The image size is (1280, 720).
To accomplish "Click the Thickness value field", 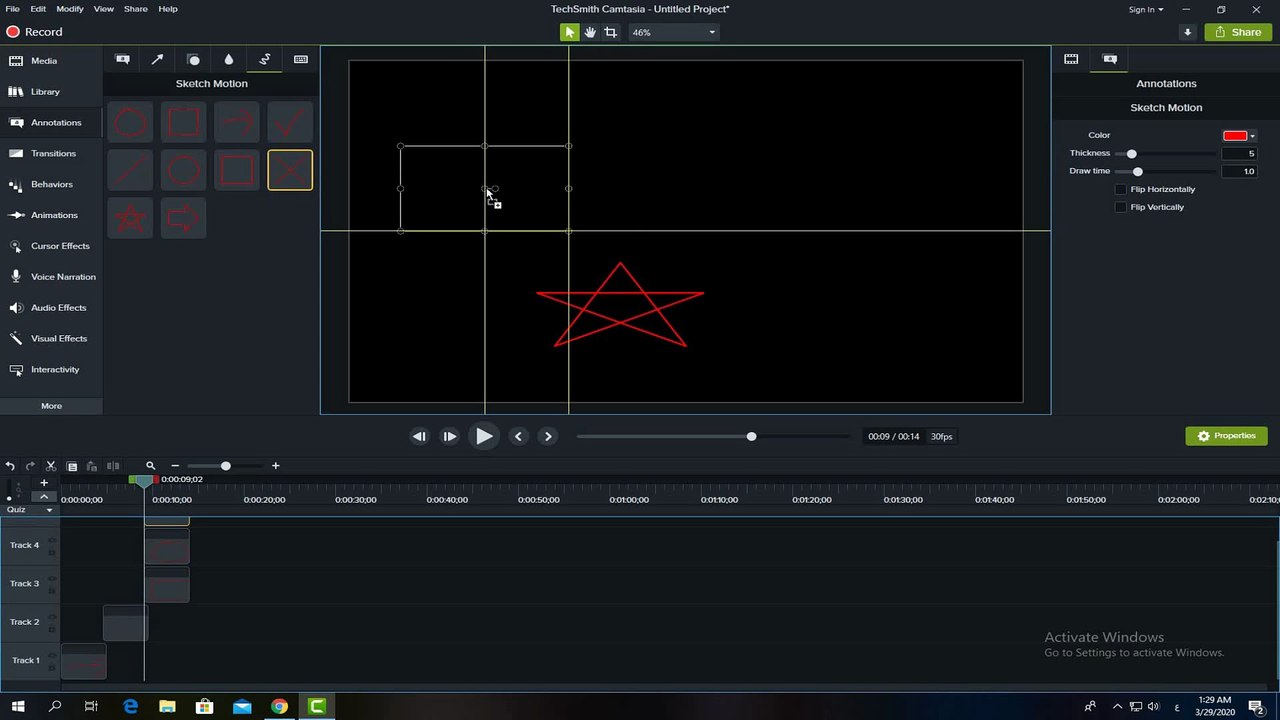I will point(1239,154).
